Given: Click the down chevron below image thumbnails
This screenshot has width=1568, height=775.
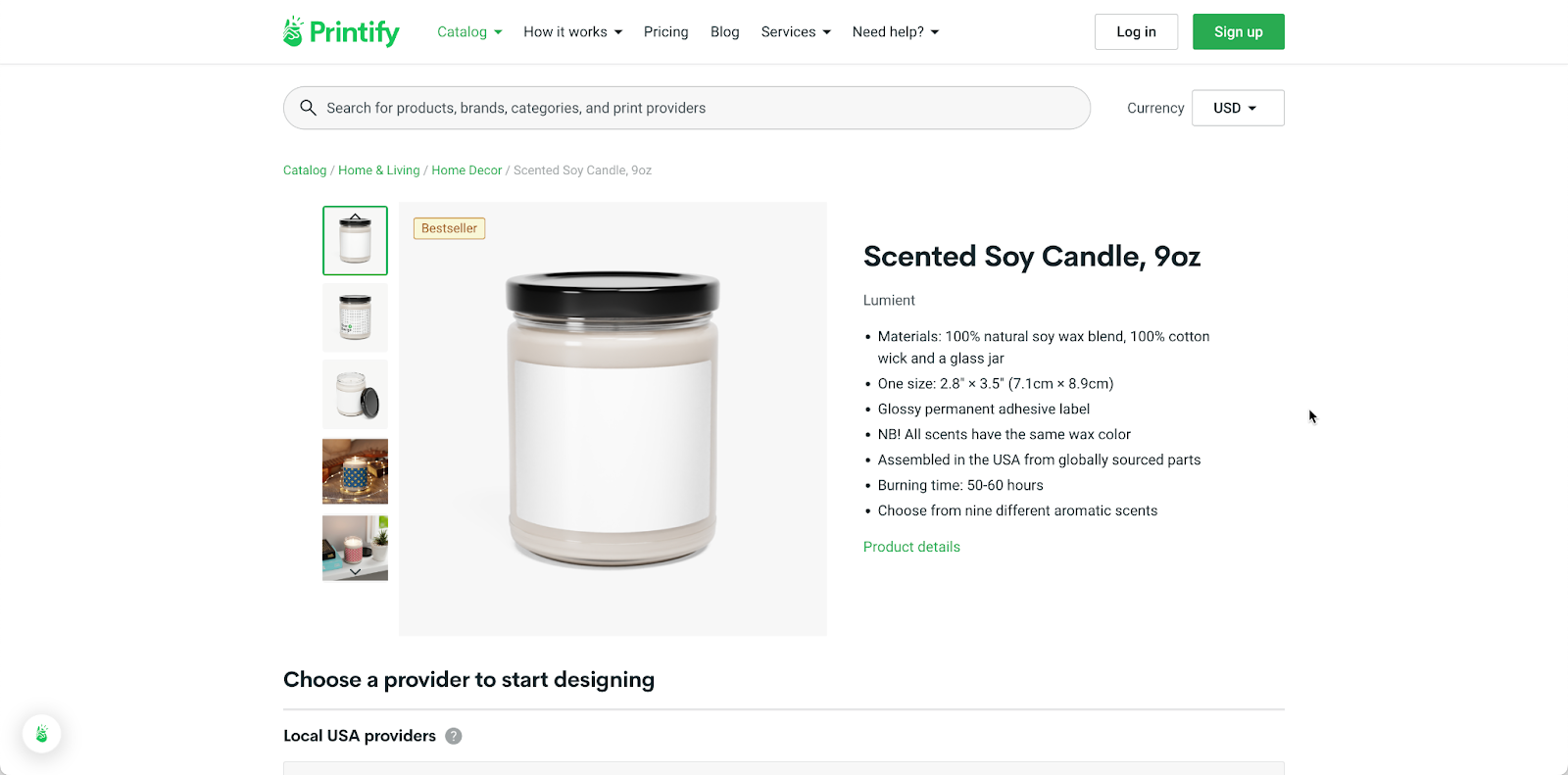Looking at the screenshot, I should [355, 570].
